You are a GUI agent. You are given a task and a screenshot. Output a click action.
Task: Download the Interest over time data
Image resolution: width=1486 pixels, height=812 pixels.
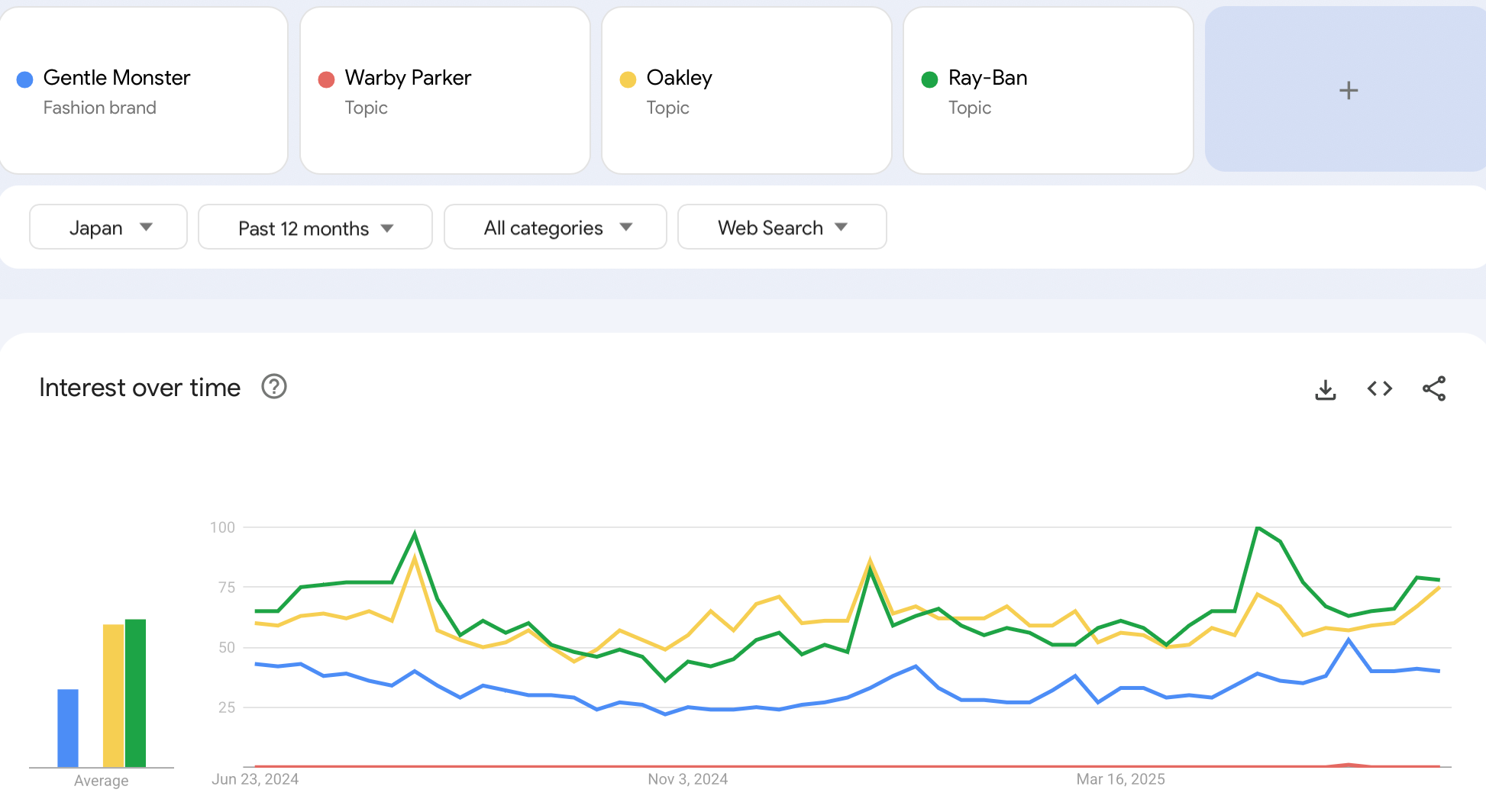[x=1326, y=389]
